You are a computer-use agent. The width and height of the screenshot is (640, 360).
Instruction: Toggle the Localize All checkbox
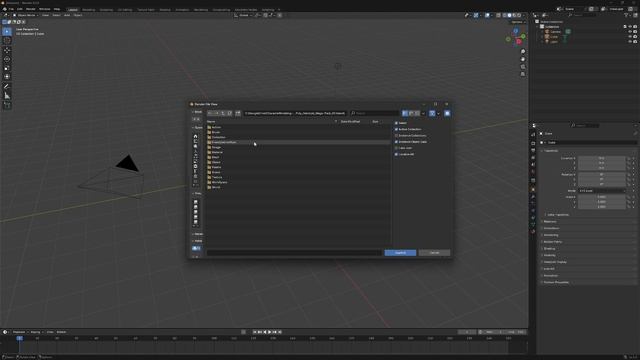396,154
